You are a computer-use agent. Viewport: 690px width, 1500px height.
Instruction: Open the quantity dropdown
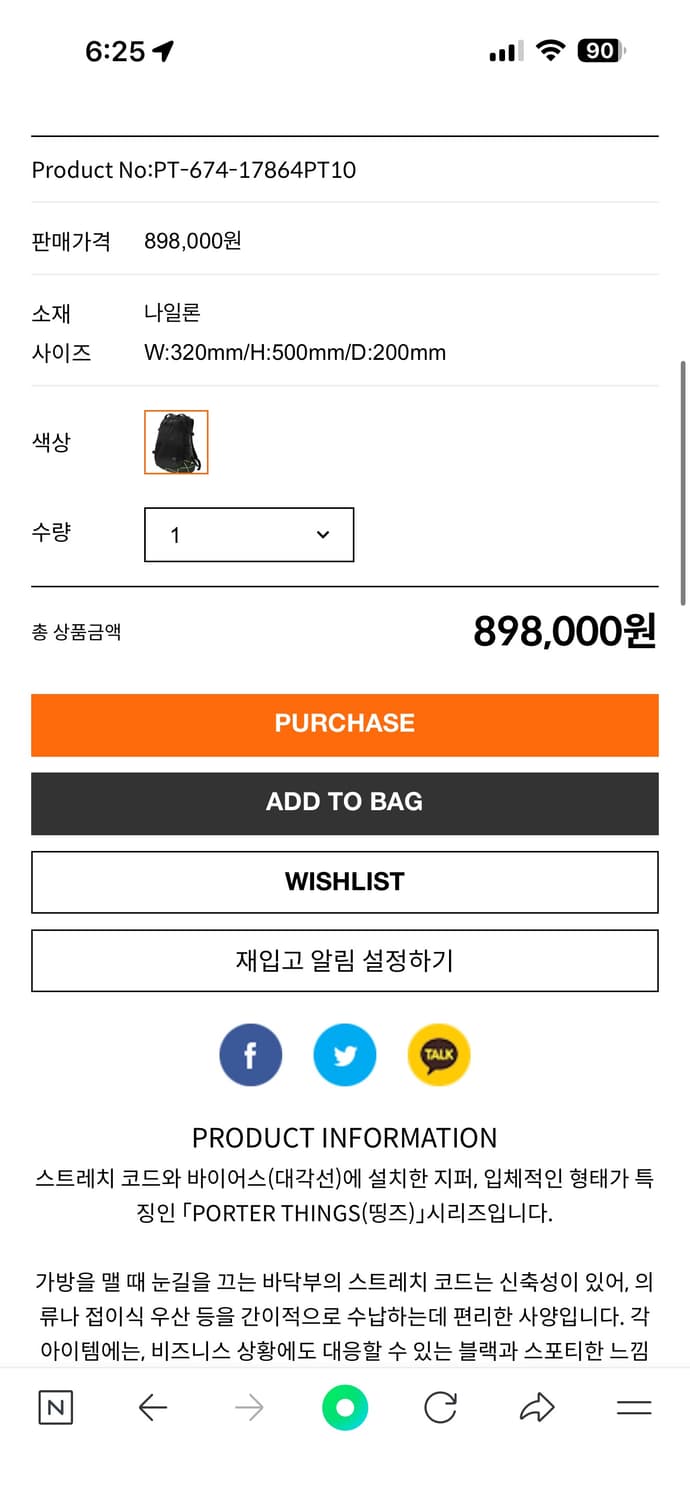click(248, 535)
